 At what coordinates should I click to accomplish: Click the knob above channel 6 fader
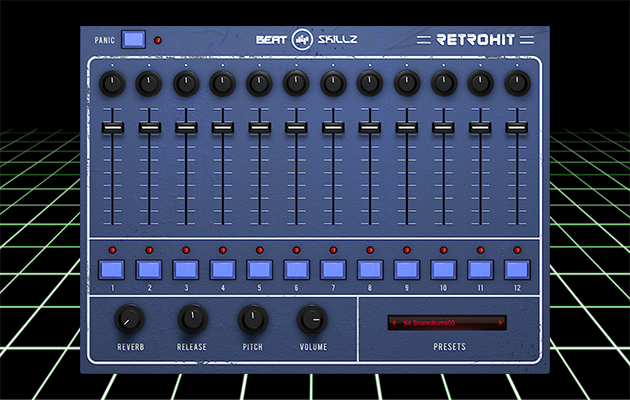[x=296, y=83]
